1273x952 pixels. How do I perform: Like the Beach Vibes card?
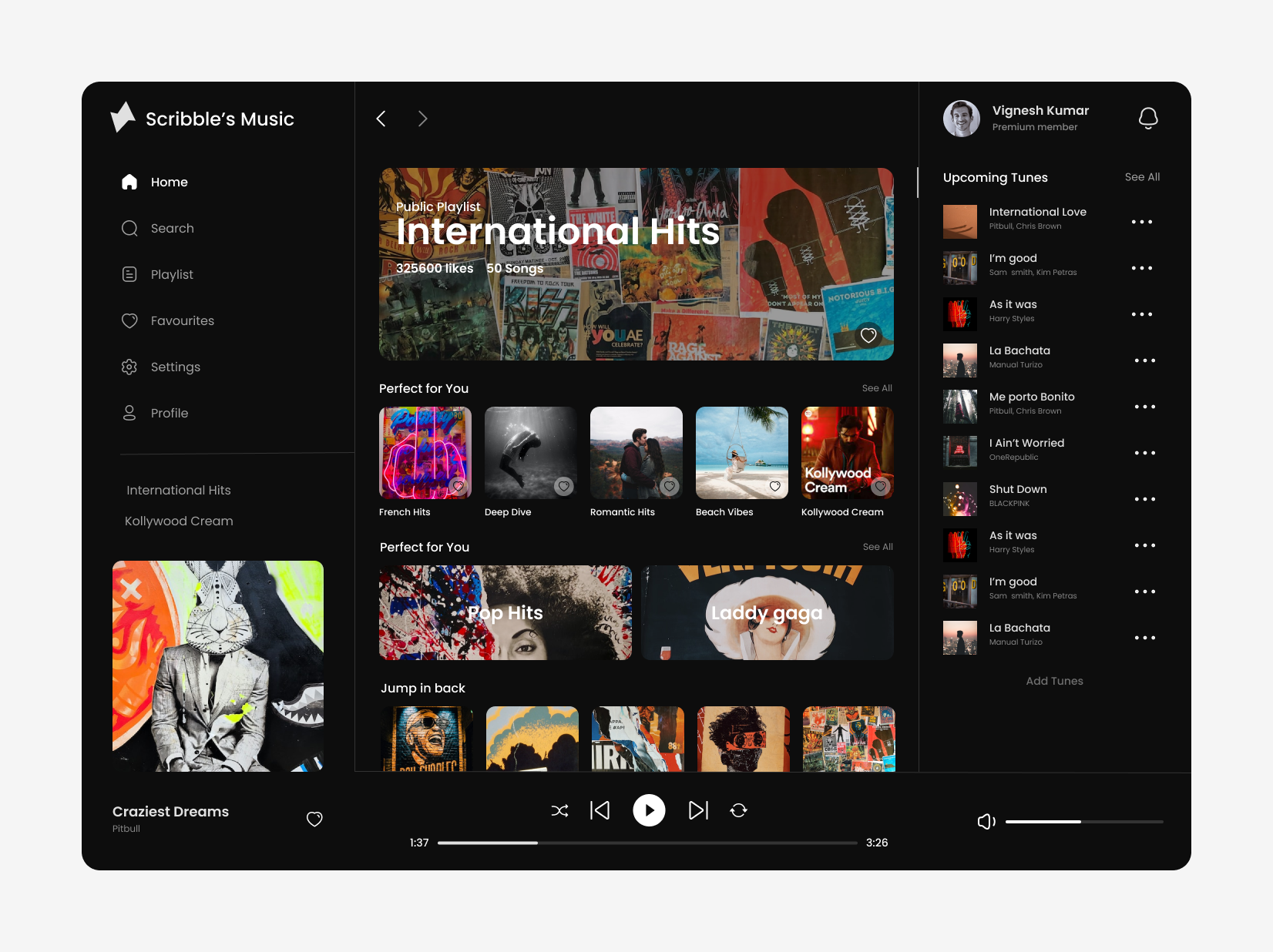[775, 486]
